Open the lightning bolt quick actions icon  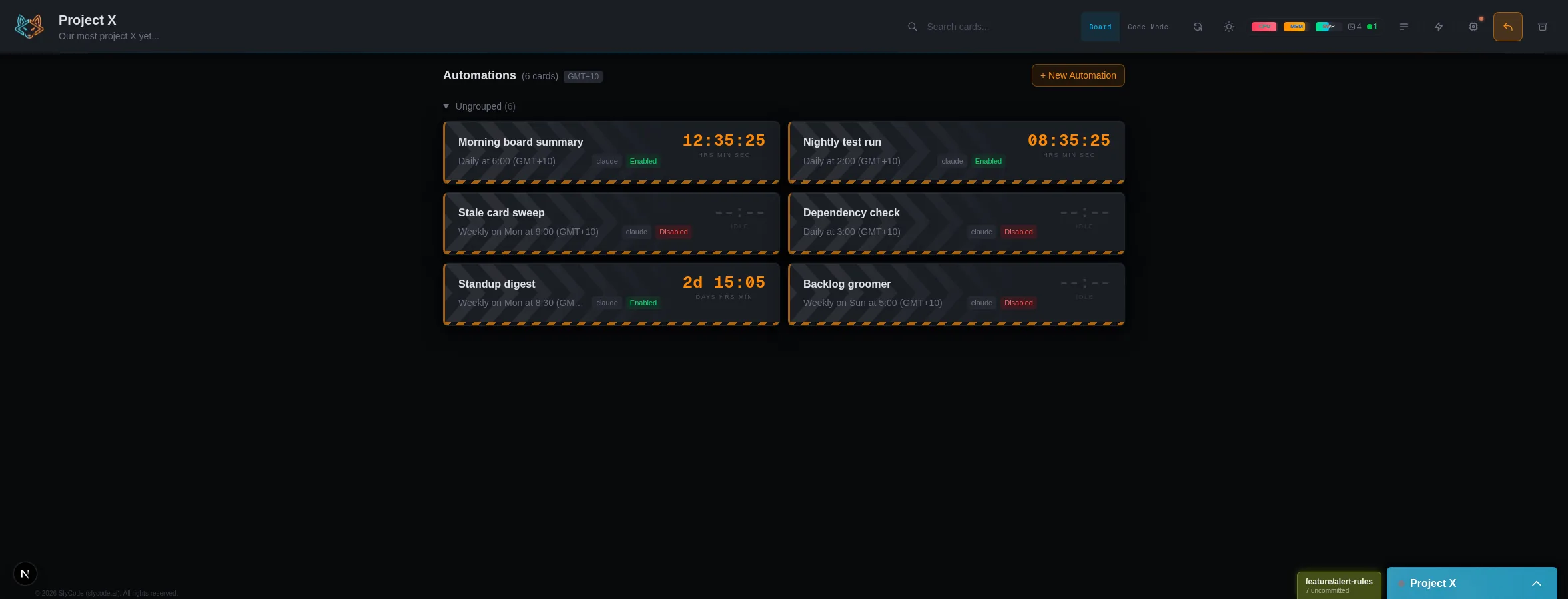(x=1439, y=27)
